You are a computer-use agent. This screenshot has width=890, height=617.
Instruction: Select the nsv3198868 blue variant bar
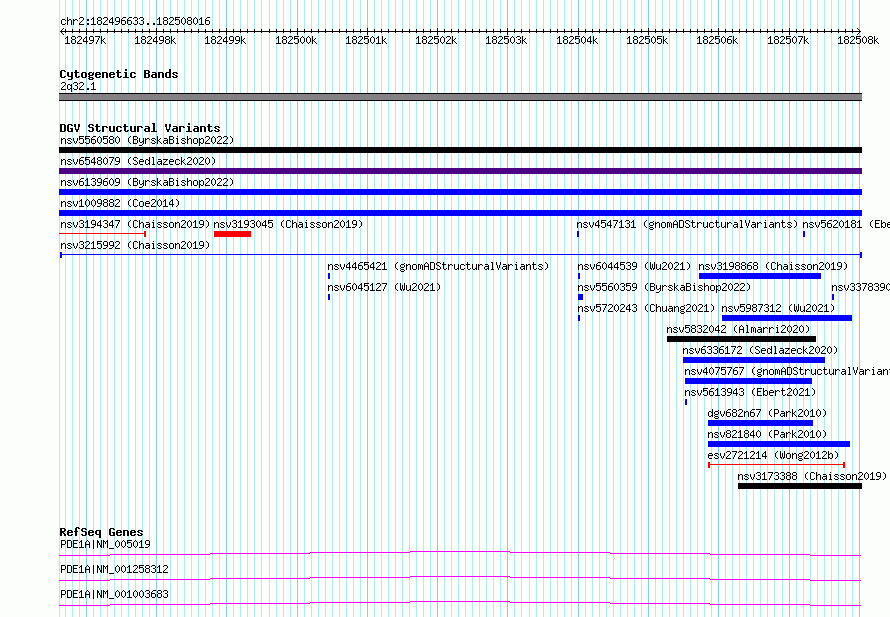760,276
